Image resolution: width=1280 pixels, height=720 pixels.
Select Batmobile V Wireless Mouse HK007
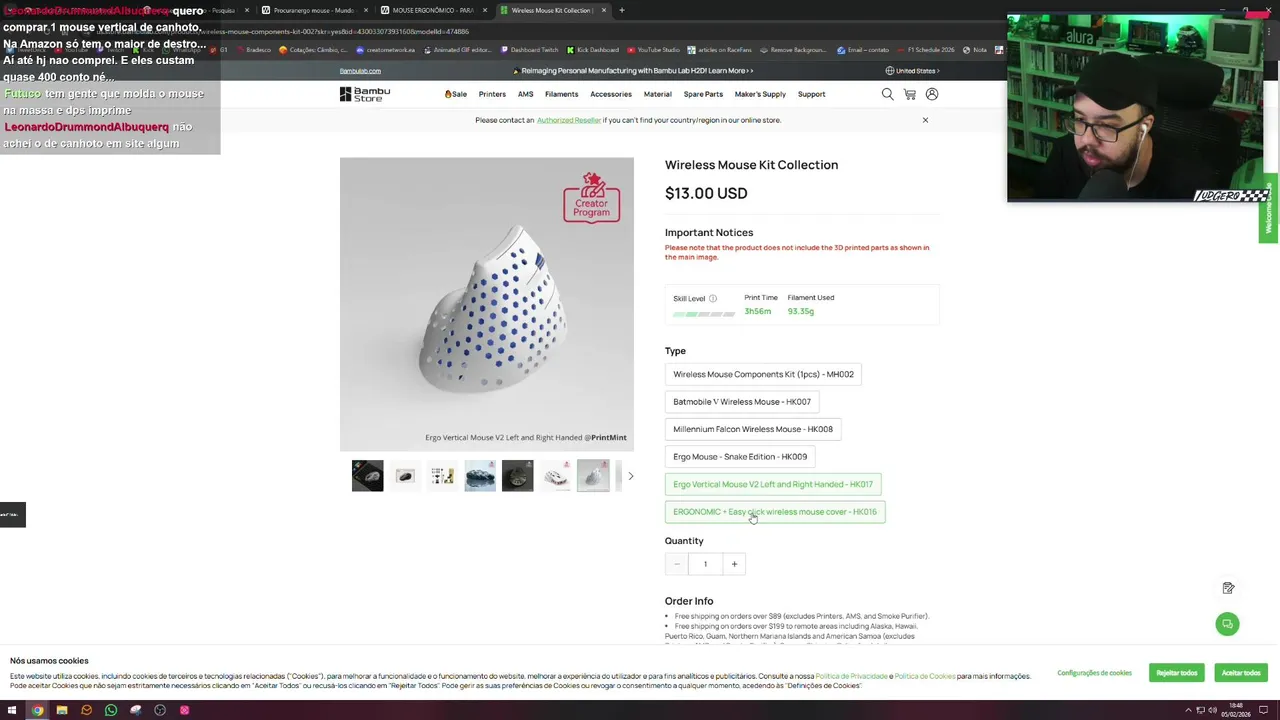click(x=742, y=402)
